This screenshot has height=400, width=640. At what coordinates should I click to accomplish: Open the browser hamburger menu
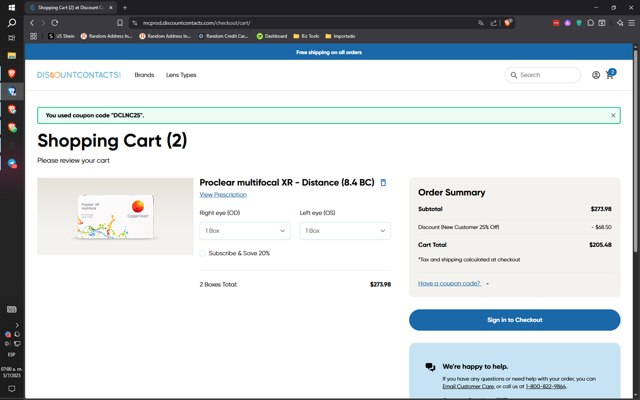click(631, 23)
